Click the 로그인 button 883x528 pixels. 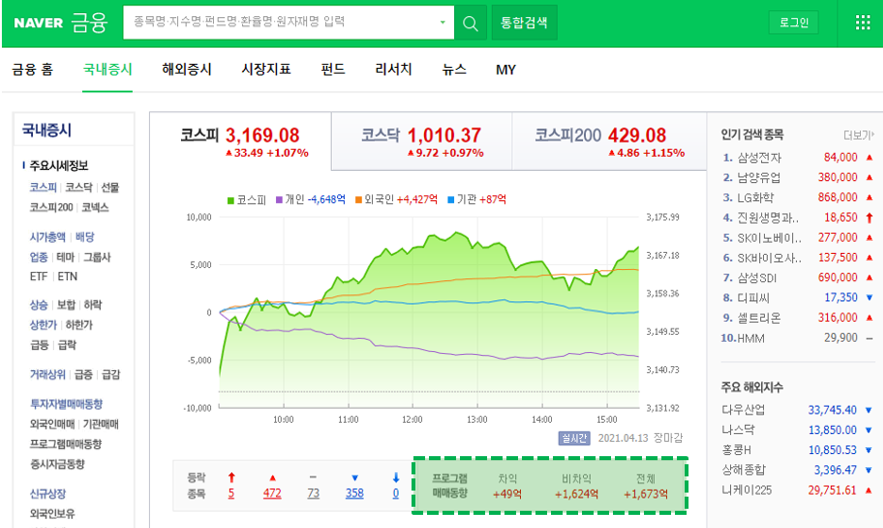coord(794,23)
